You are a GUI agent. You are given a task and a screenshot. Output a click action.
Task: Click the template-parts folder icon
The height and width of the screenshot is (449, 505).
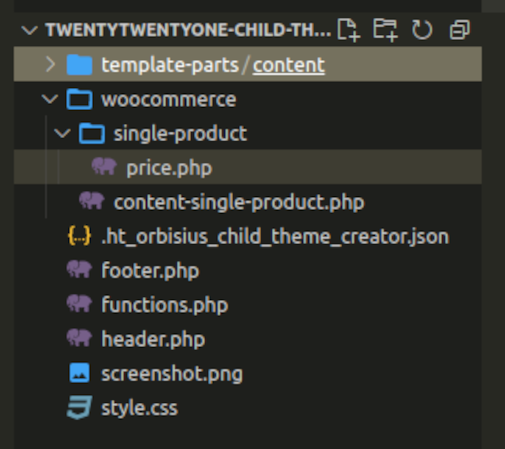coord(79,65)
